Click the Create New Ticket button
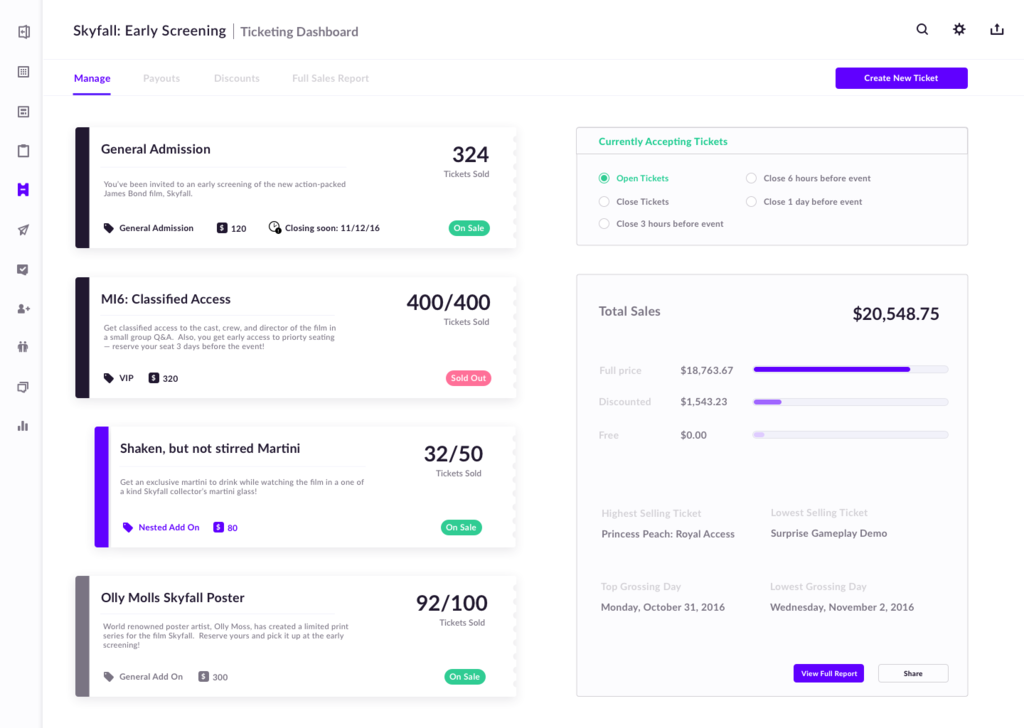The image size is (1024, 728). [x=901, y=78]
